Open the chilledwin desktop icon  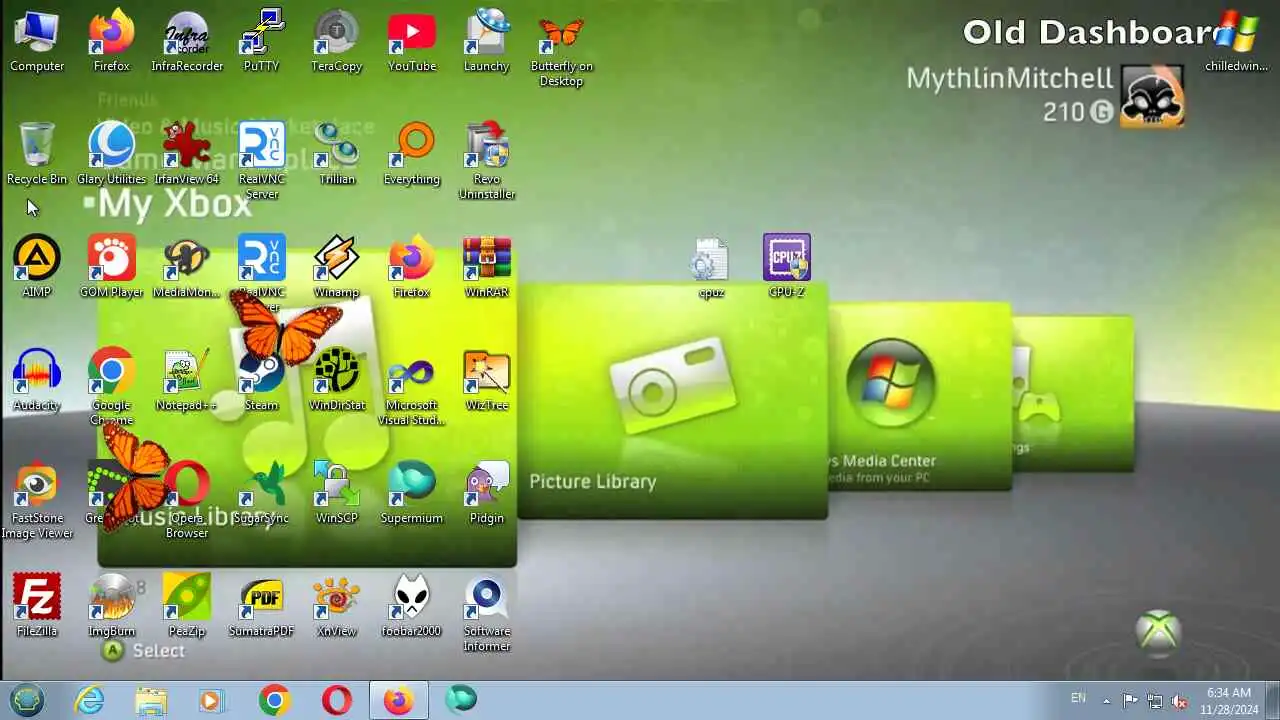[x=1236, y=42]
